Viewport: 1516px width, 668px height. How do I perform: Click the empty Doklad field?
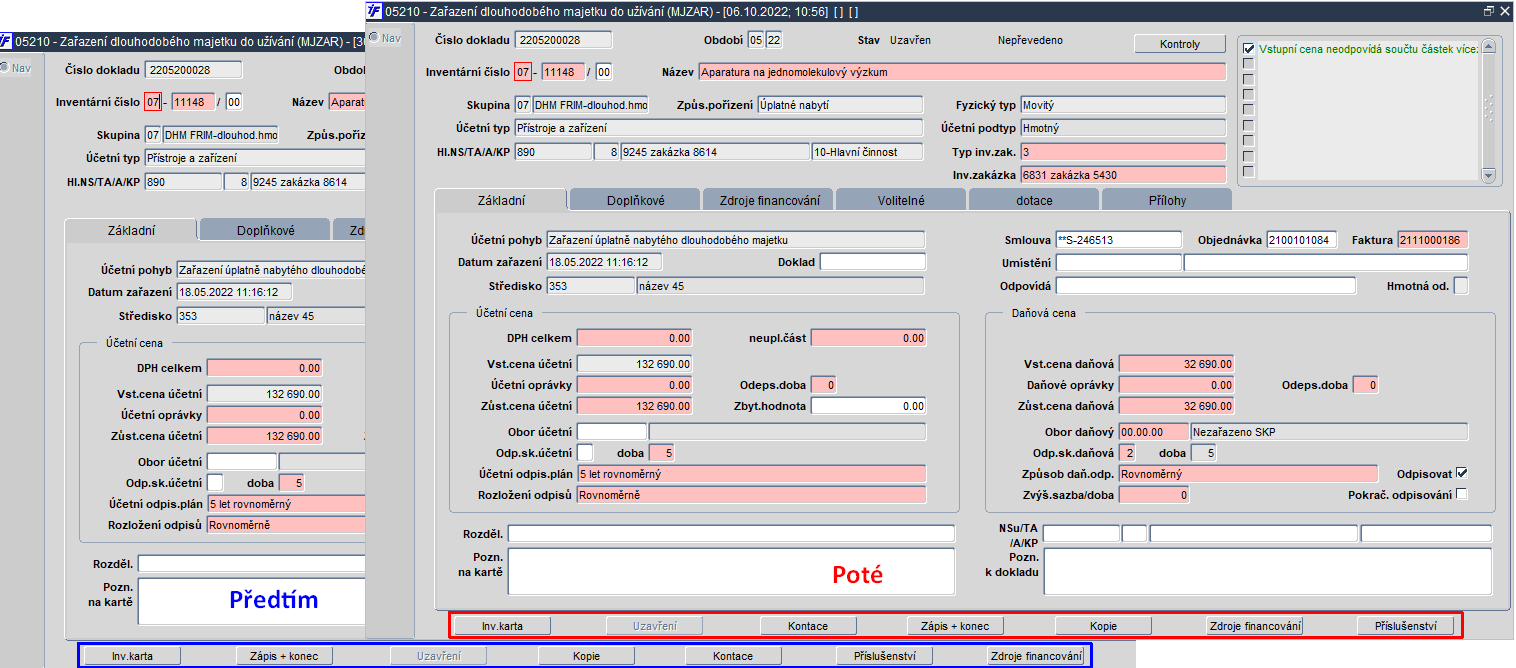(x=873, y=262)
